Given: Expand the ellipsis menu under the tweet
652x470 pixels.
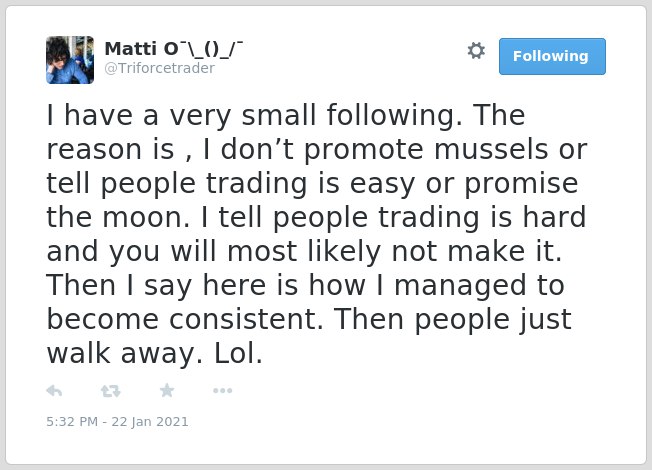Looking at the screenshot, I should [222, 391].
